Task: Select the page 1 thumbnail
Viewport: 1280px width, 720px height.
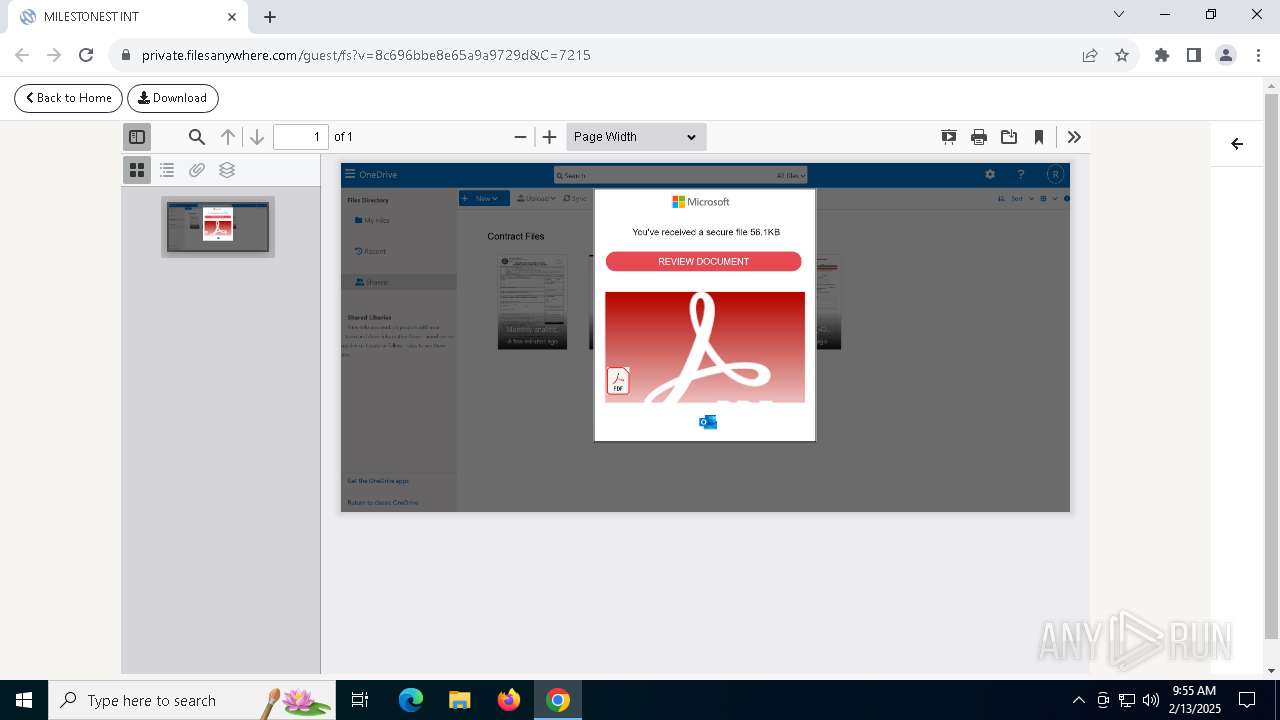Action: [x=218, y=226]
